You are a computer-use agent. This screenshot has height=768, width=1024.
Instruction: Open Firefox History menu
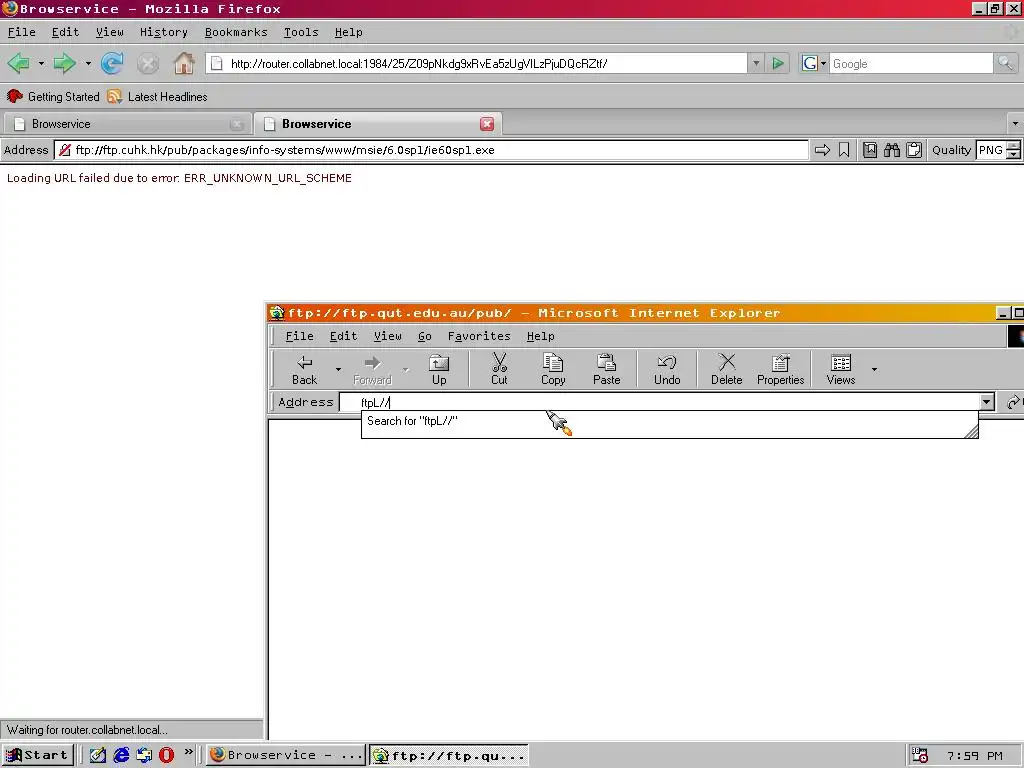(163, 32)
